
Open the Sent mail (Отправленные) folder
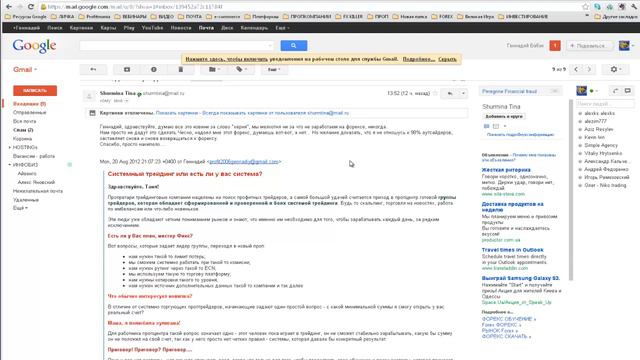29,113
